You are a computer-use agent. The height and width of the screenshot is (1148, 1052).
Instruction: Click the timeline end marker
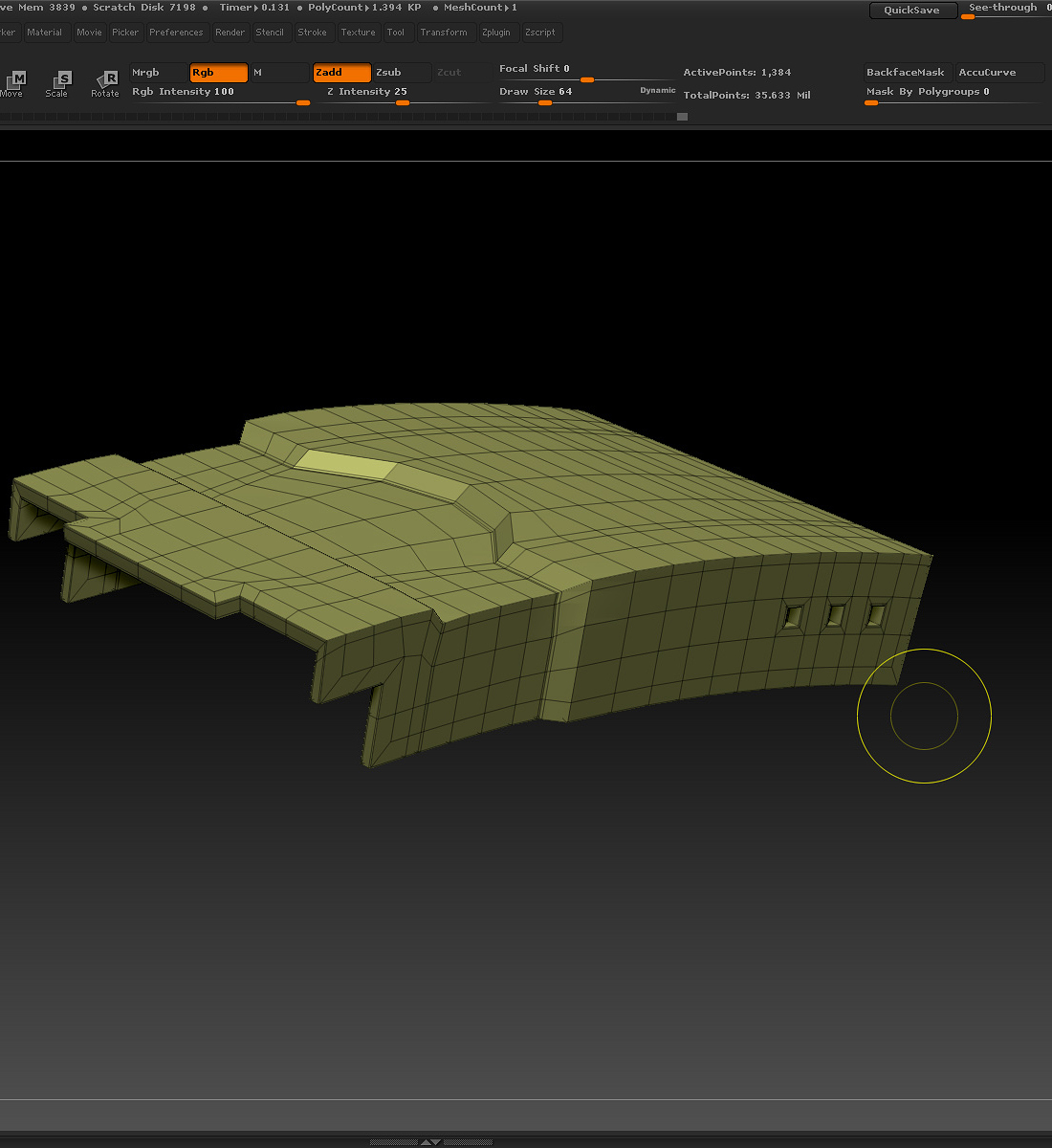pyautogui.click(x=682, y=117)
